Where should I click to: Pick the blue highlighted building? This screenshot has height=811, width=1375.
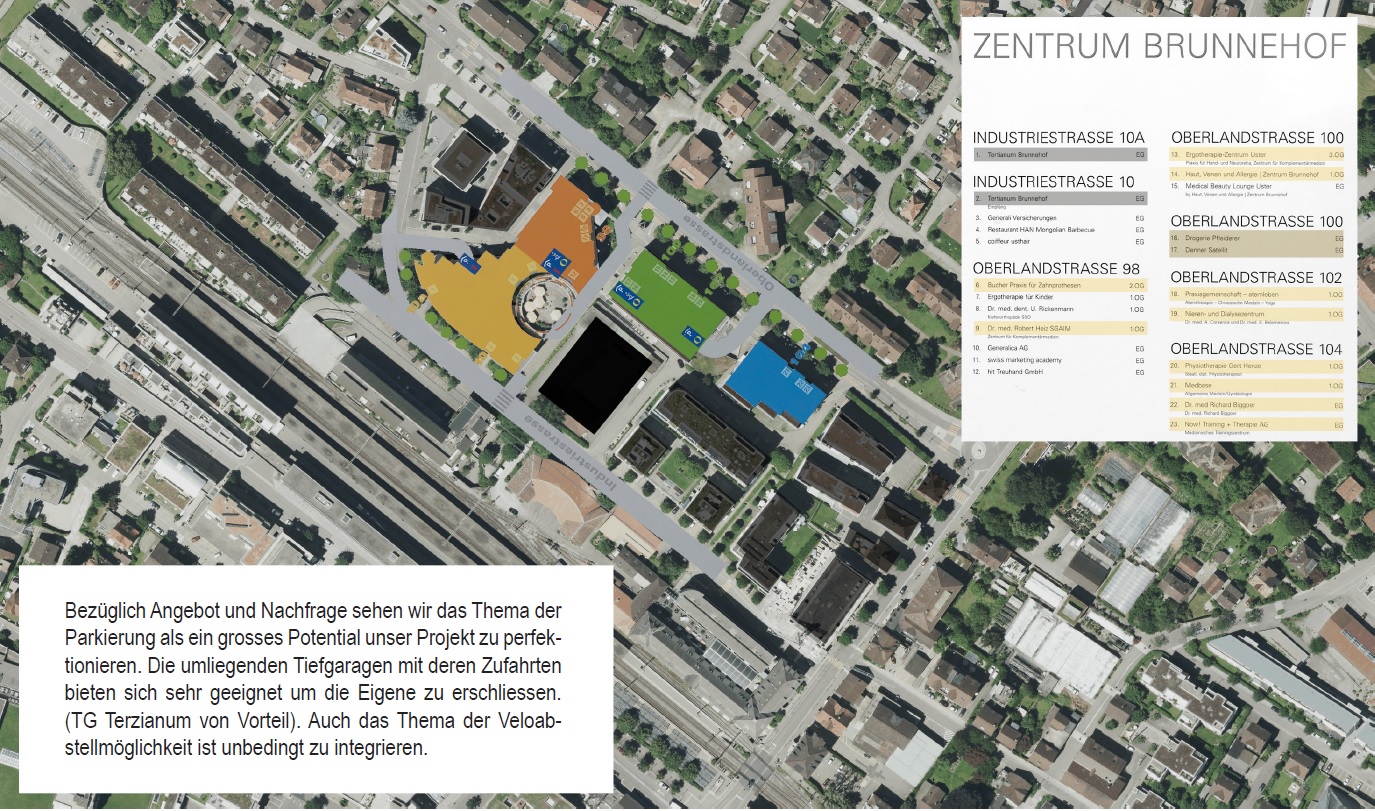click(775, 385)
